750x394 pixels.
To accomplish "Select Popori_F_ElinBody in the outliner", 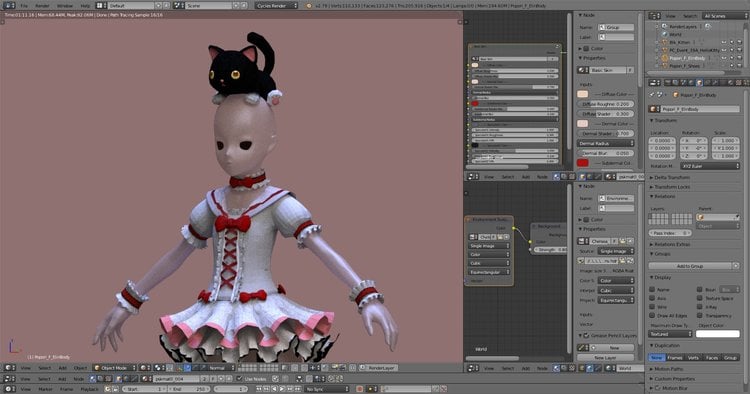I will tap(686, 58).
